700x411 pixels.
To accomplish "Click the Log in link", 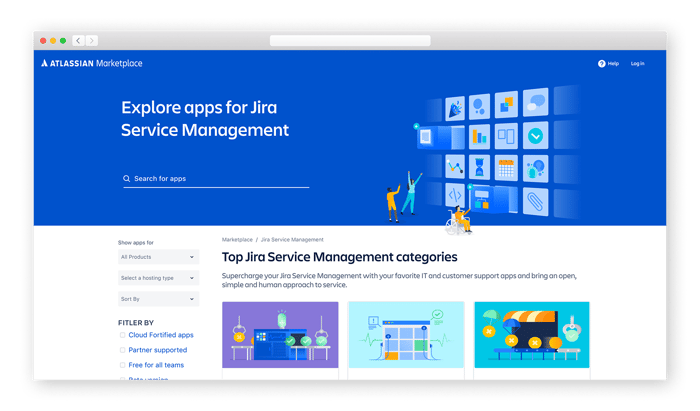I will pos(638,64).
